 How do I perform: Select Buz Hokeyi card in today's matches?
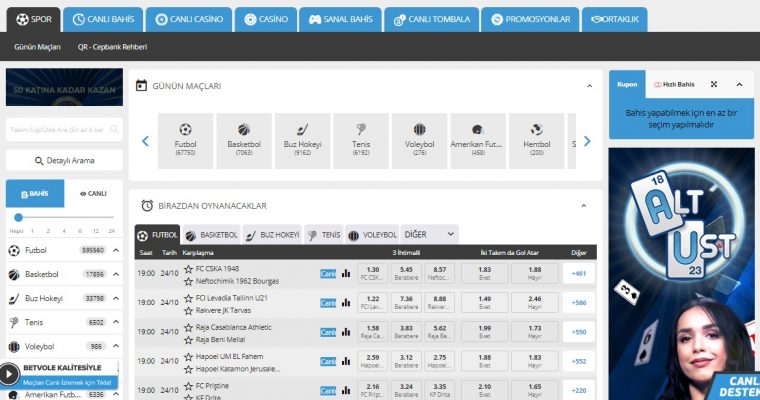coord(302,141)
